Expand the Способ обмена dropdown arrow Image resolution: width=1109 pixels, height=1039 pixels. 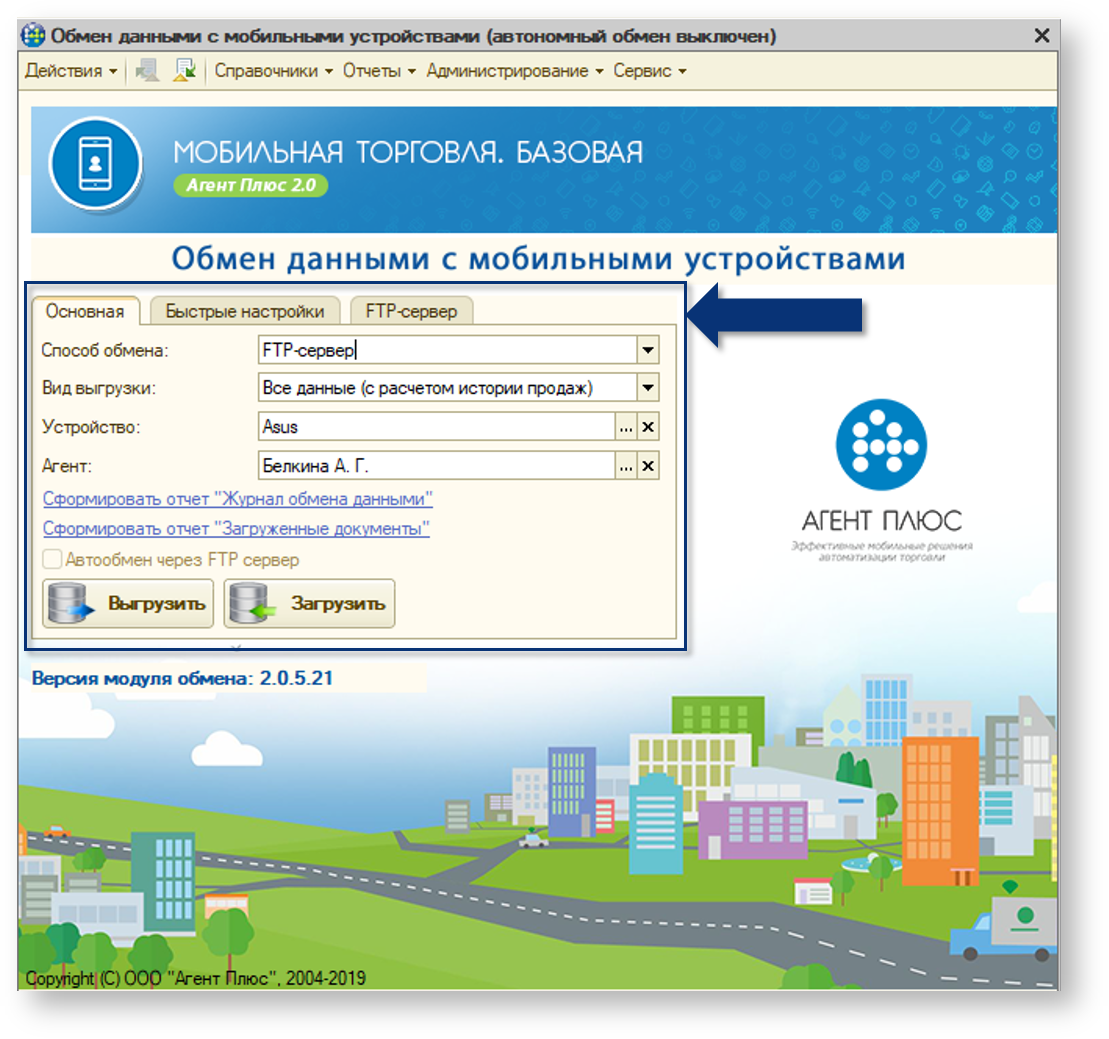pos(649,350)
